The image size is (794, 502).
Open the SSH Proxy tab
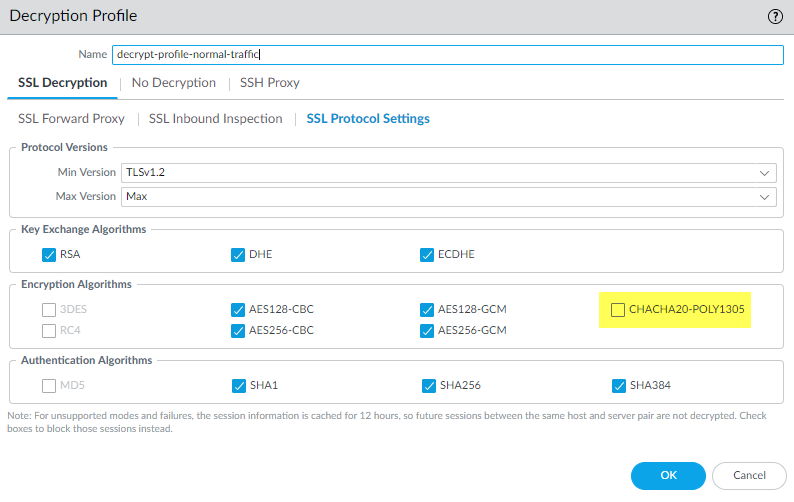[269, 83]
